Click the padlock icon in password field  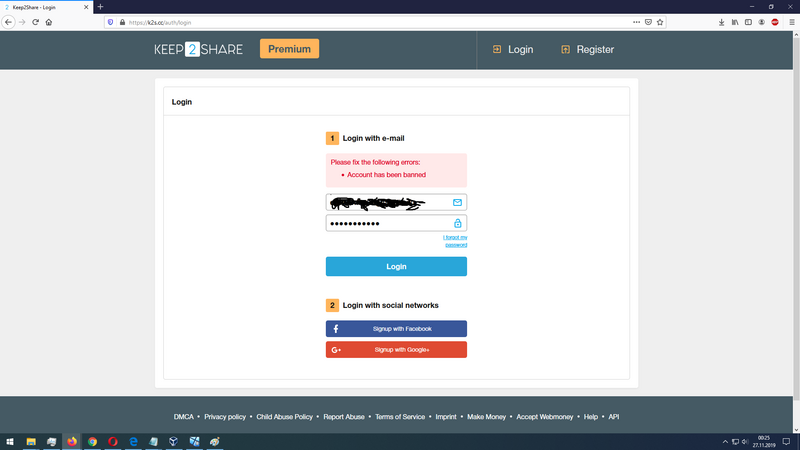[458, 223]
